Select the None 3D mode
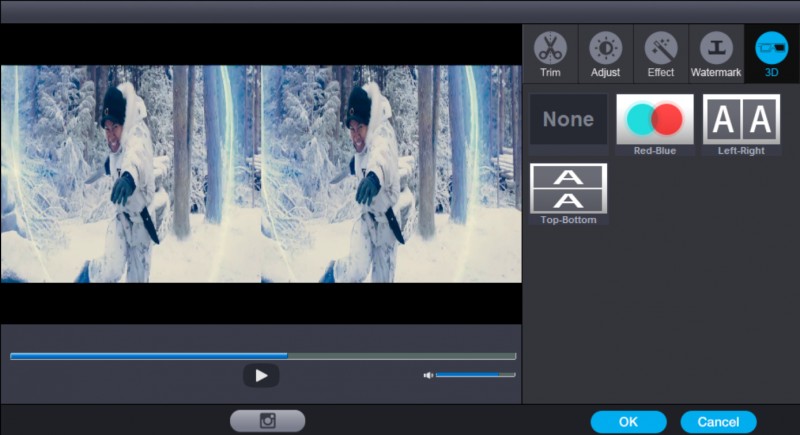This screenshot has width=800, height=435. (x=568, y=120)
